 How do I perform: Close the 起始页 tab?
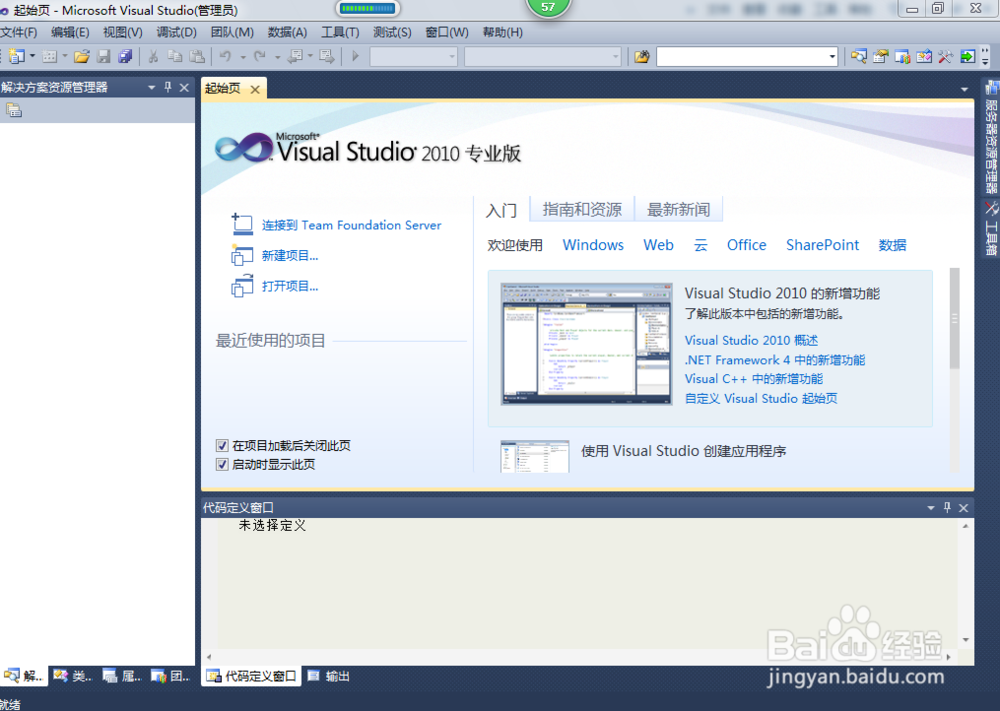(x=254, y=89)
